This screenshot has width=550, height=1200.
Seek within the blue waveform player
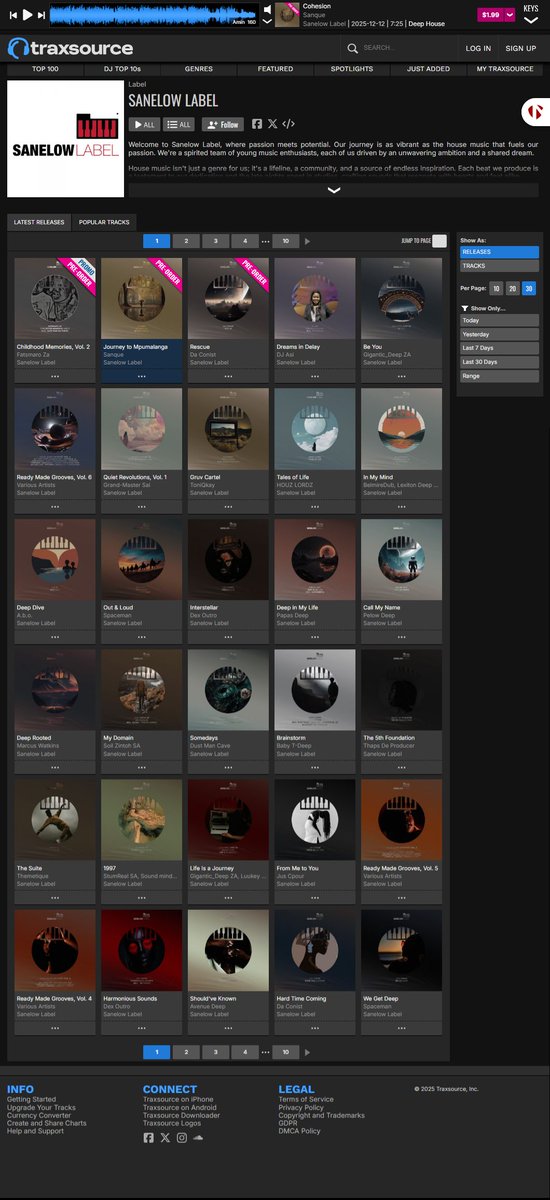(x=154, y=15)
